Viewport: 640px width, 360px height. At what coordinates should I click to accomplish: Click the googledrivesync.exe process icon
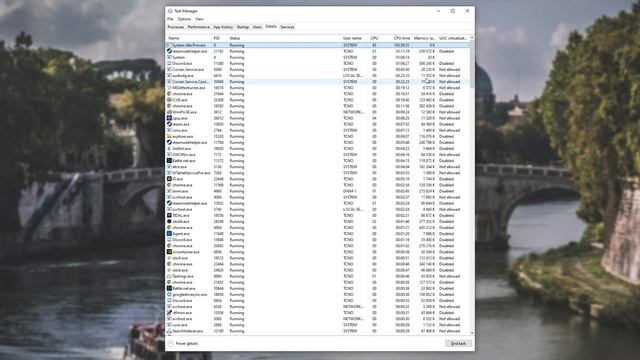tap(169, 294)
